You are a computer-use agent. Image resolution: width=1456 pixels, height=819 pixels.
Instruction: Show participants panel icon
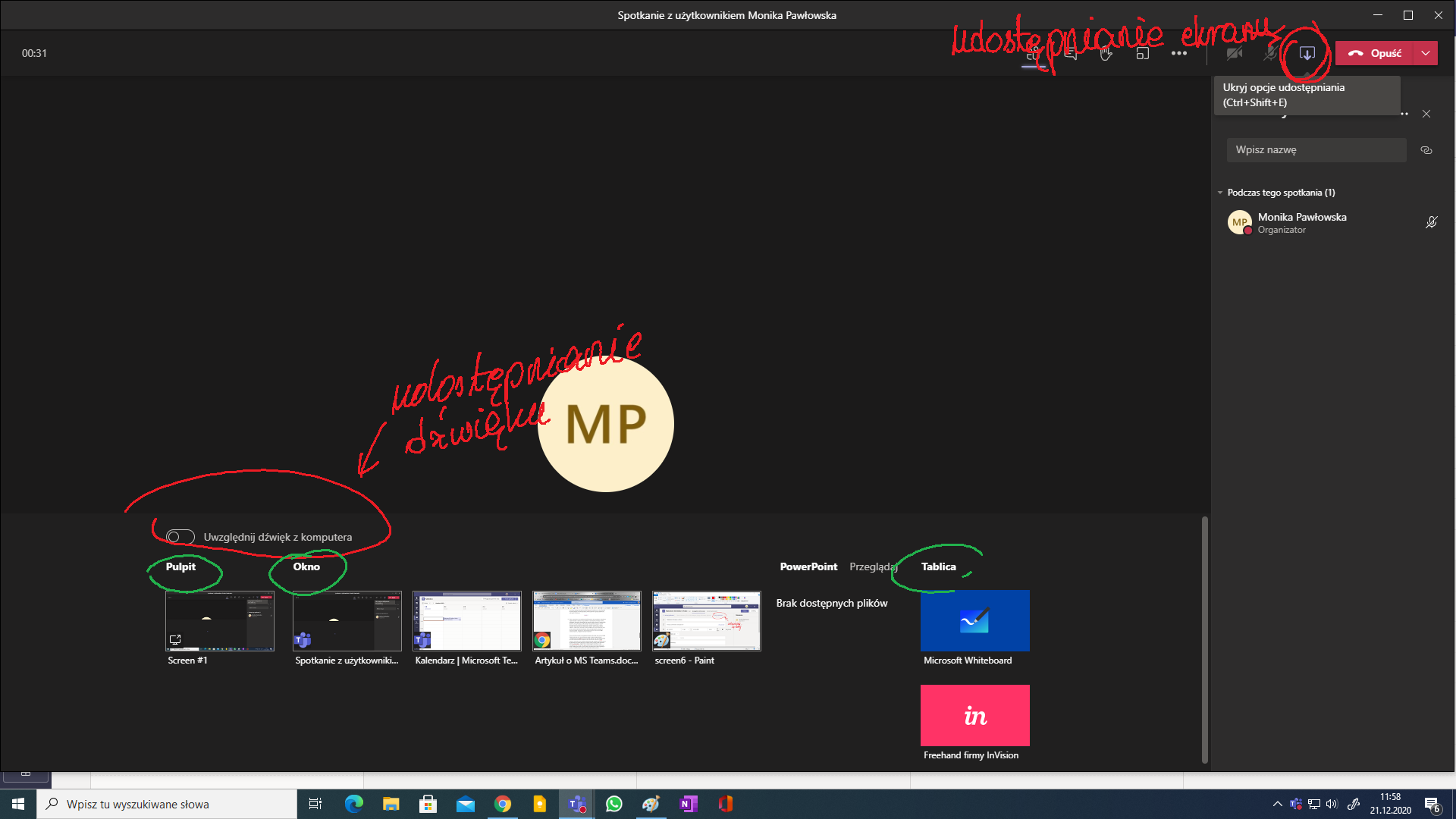[x=1033, y=53]
